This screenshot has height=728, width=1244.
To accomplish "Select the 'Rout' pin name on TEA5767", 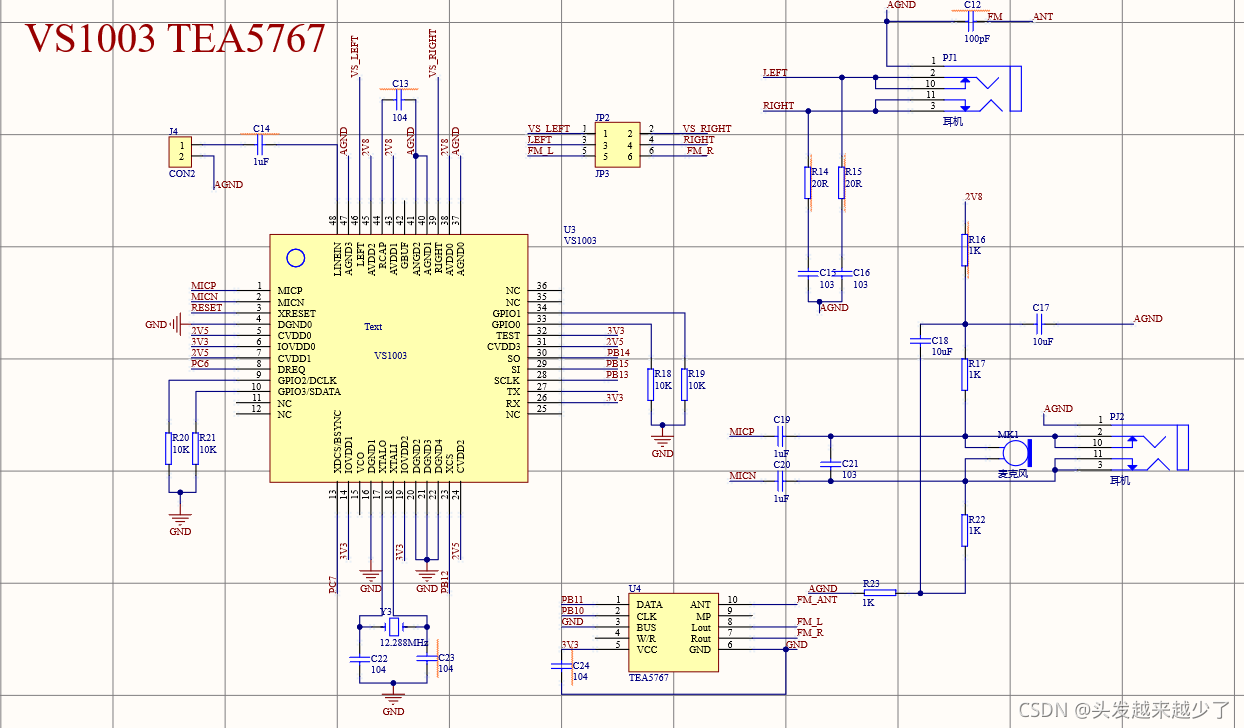I will pos(701,638).
